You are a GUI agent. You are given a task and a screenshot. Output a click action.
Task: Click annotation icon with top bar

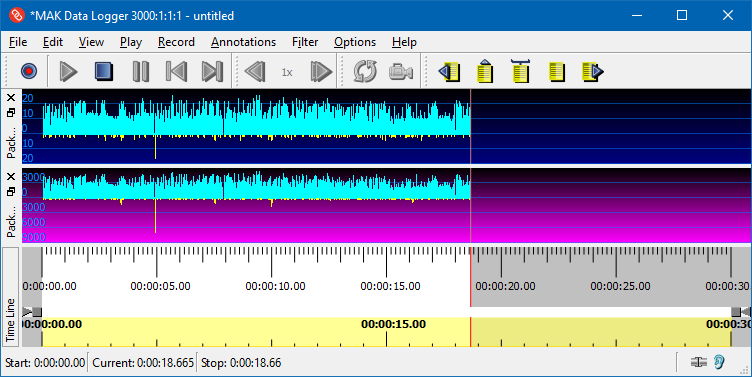[521, 71]
